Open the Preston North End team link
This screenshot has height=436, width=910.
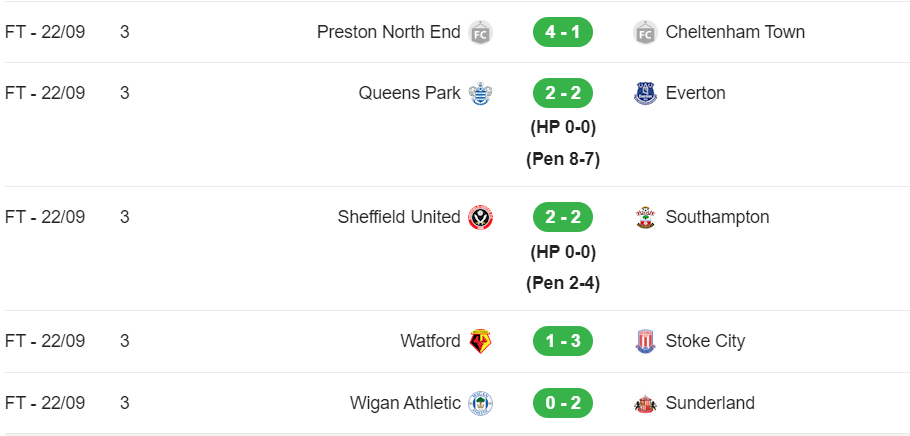tap(389, 32)
